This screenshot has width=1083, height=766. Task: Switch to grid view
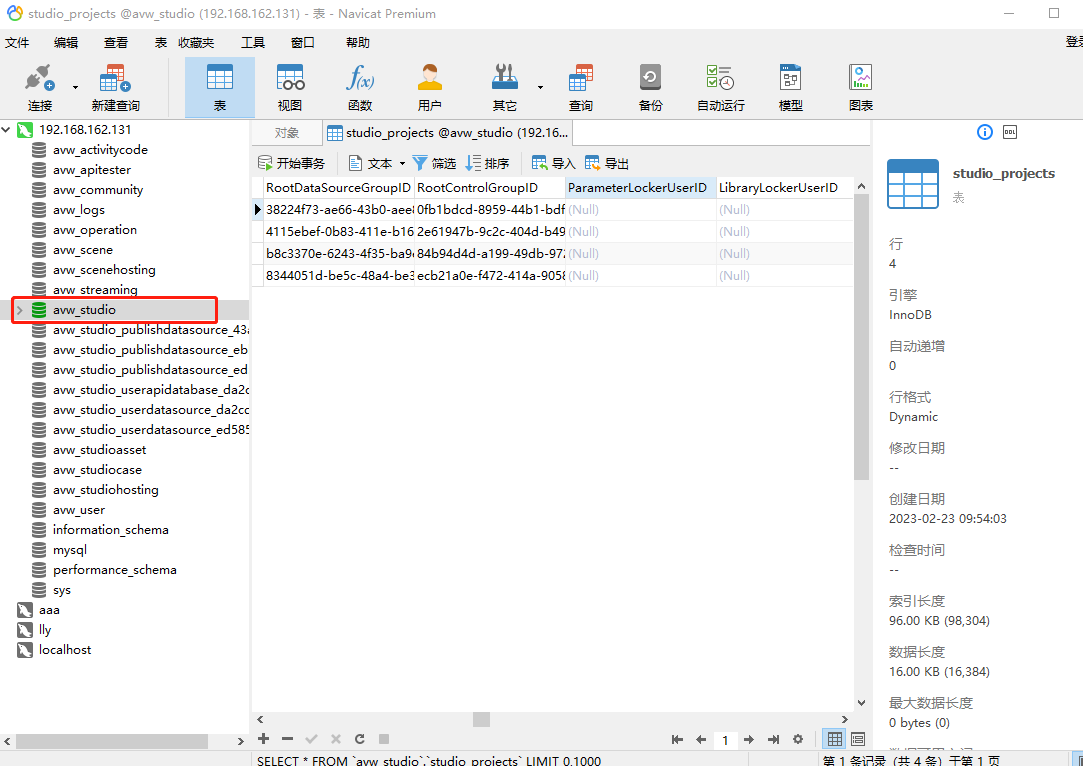pos(835,740)
